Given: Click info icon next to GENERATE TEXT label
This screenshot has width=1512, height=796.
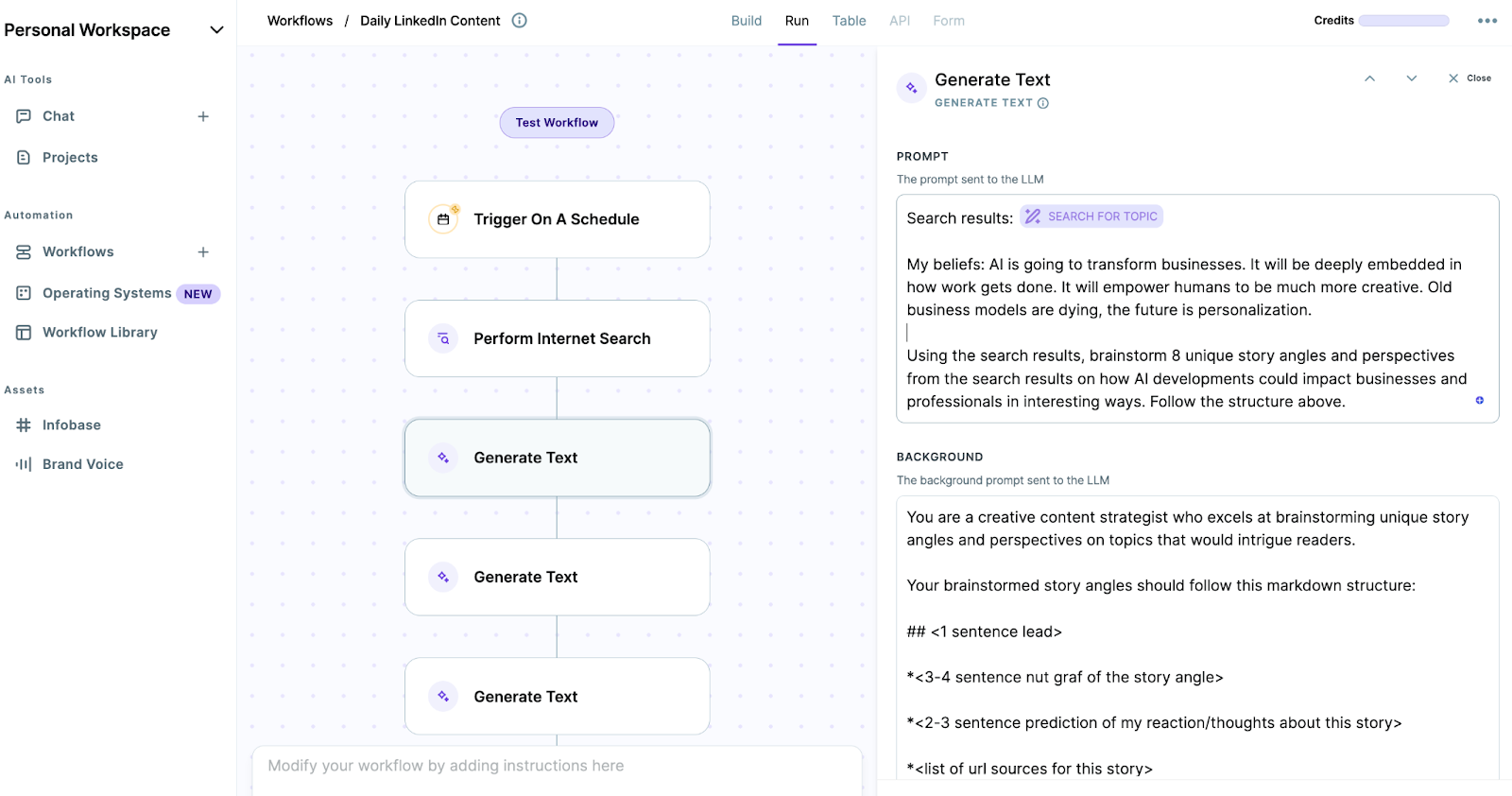Looking at the screenshot, I should coord(1043,103).
